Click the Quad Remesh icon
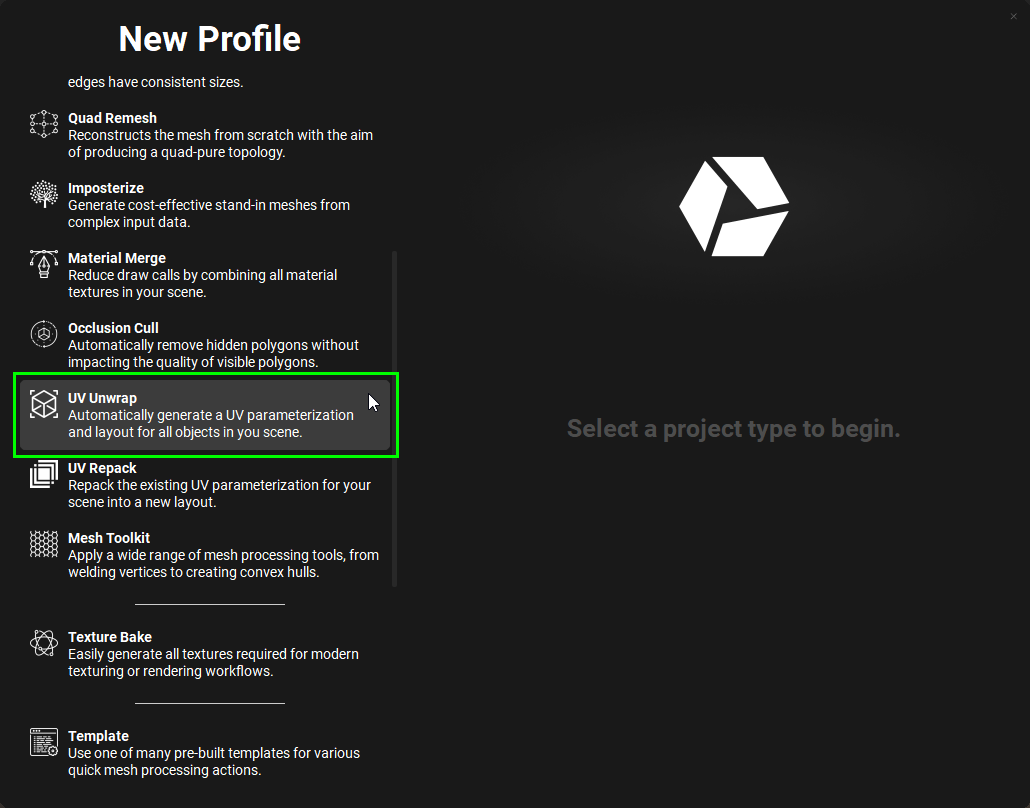This screenshot has height=808, width=1030. pyautogui.click(x=44, y=124)
